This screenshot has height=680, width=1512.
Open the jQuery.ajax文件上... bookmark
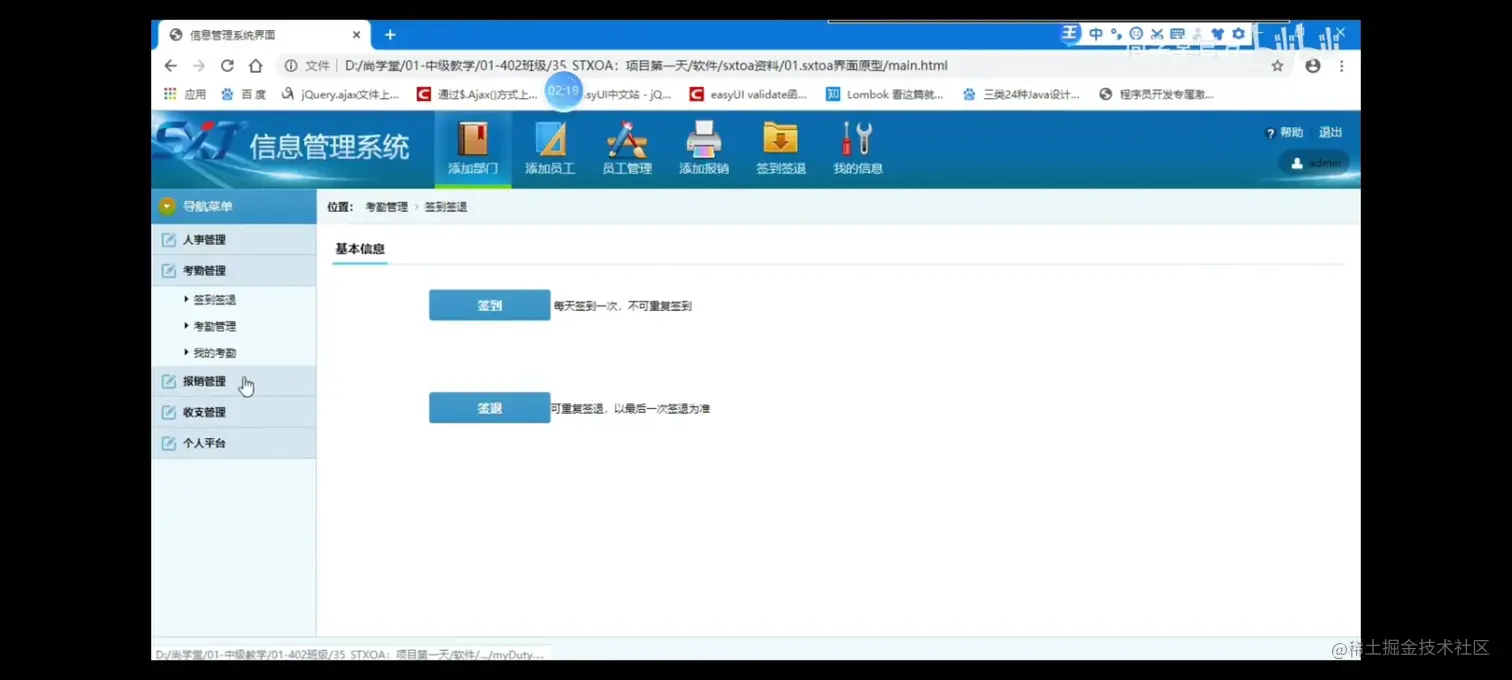[x=339, y=94]
